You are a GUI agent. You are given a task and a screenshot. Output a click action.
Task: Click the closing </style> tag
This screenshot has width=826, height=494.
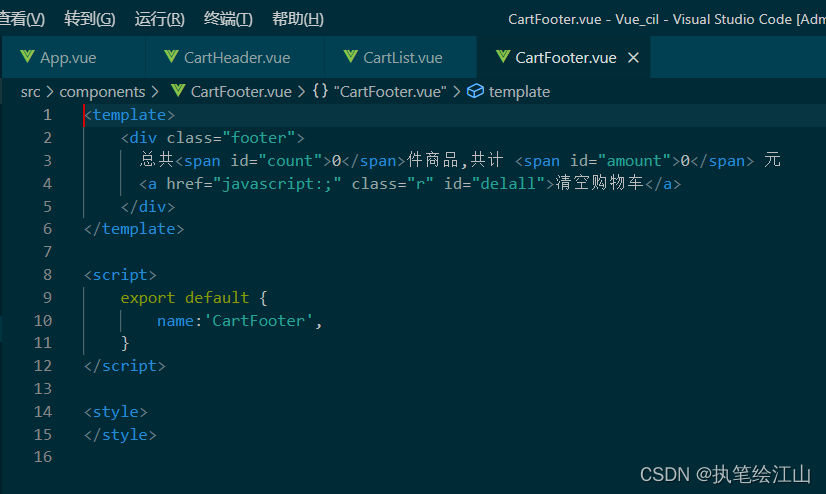click(x=121, y=435)
